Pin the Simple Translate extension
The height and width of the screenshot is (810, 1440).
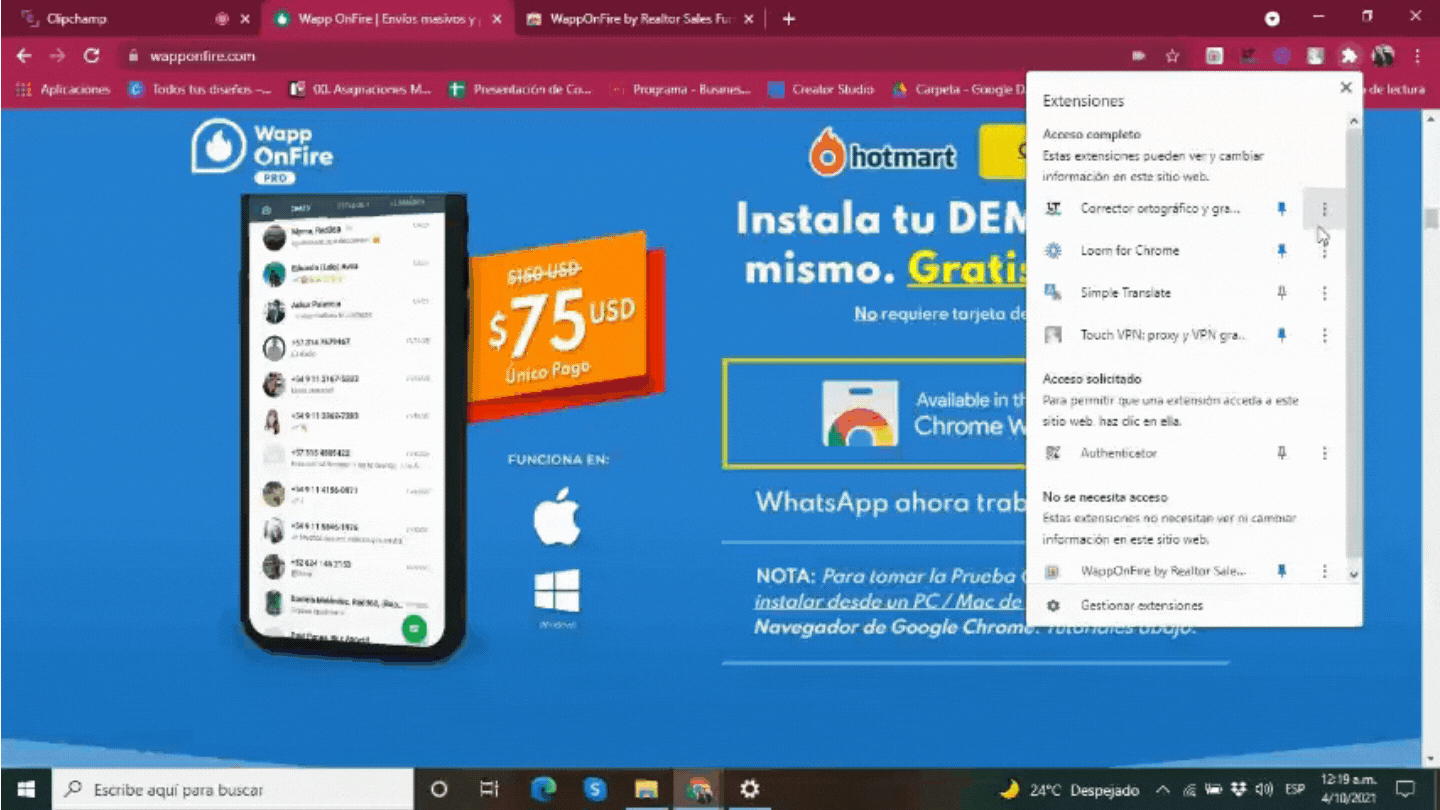point(1281,293)
